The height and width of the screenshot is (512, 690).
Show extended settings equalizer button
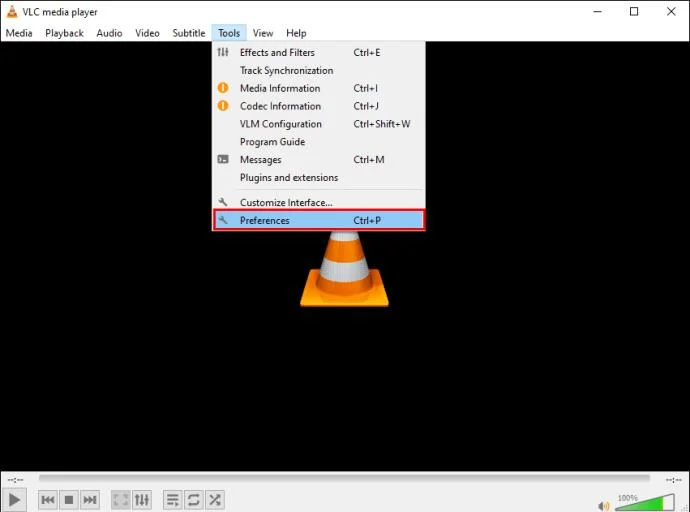pyautogui.click(x=142, y=500)
